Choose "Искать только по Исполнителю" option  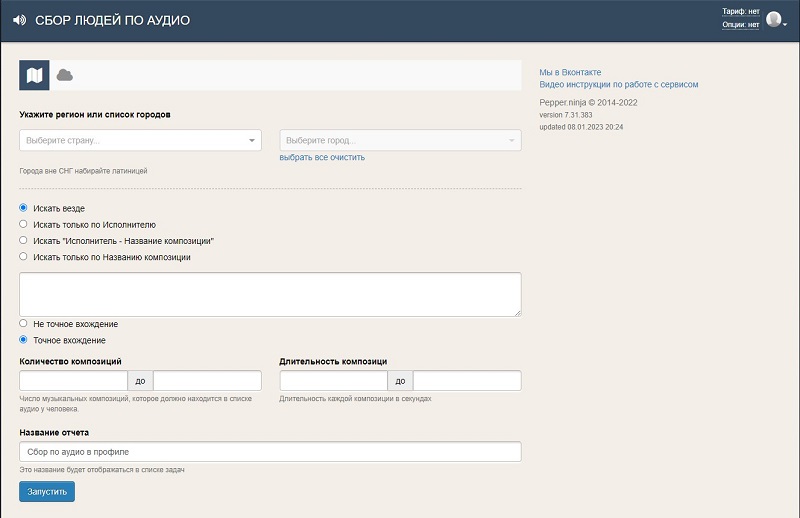tap(24, 224)
